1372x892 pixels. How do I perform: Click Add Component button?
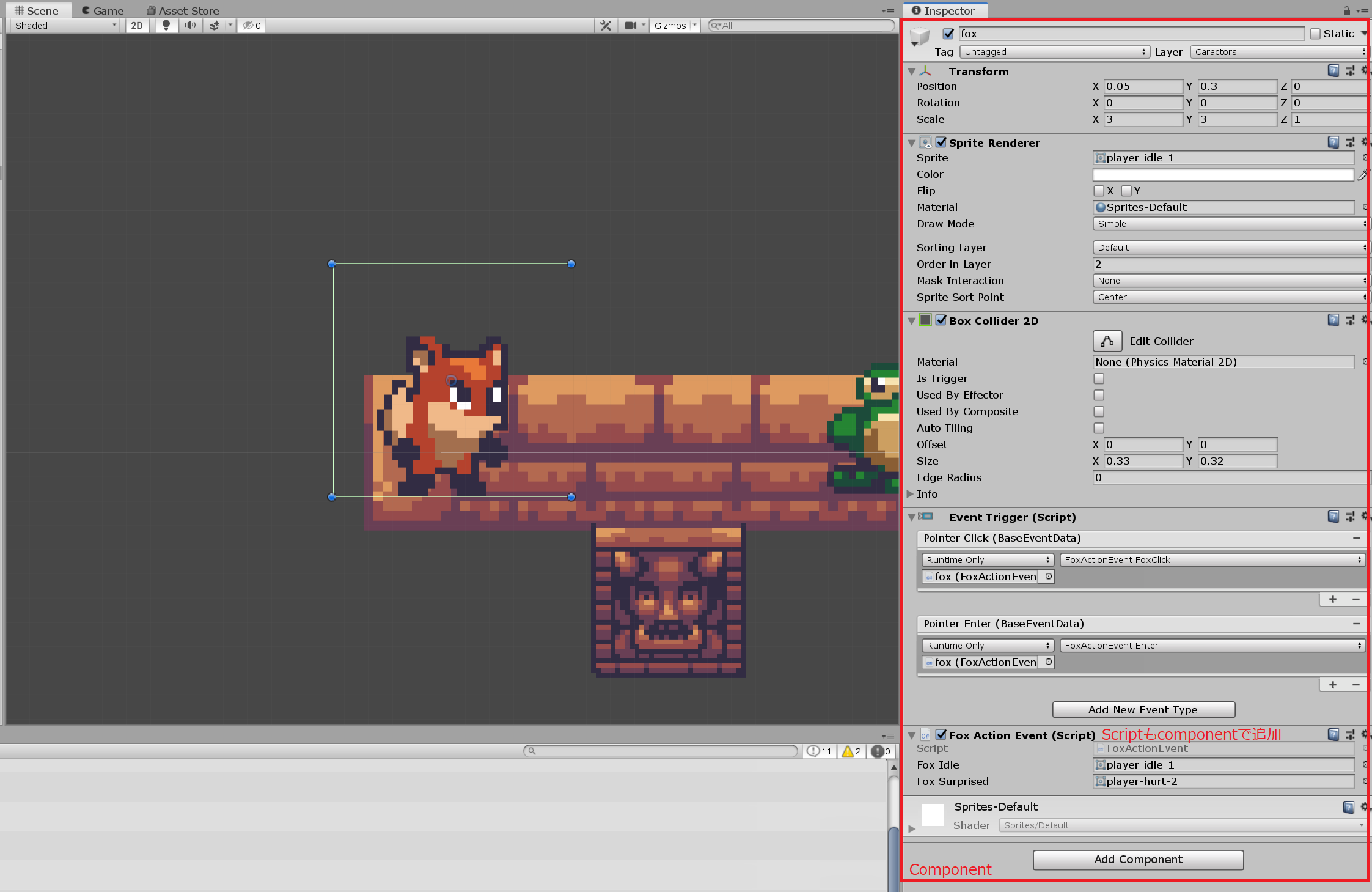point(1138,860)
